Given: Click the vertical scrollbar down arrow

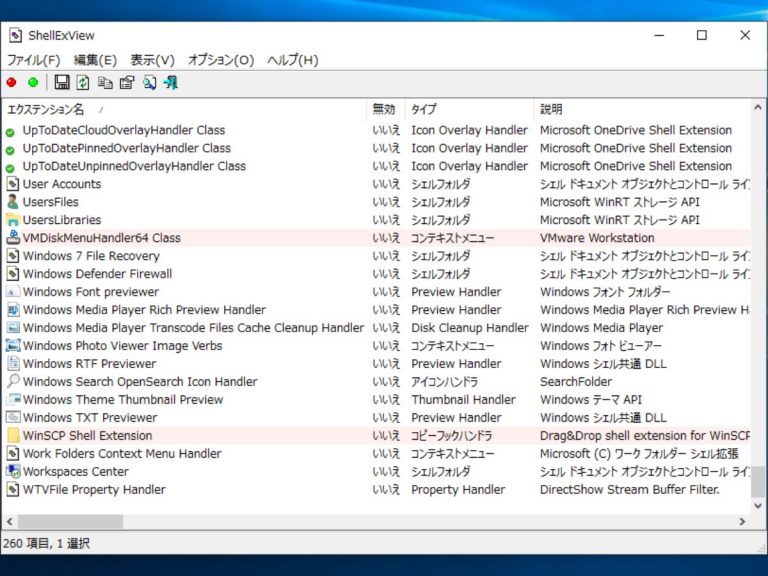Looking at the screenshot, I should (758, 505).
